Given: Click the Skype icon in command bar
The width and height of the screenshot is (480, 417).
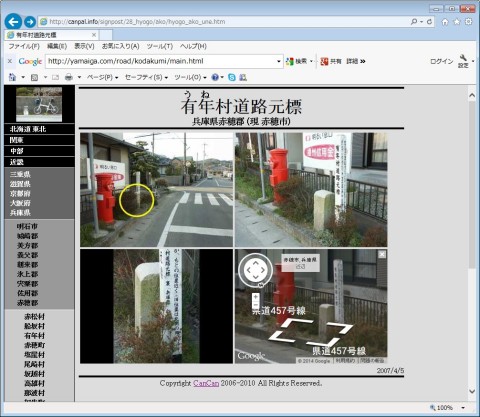Looking at the screenshot, I should click(x=232, y=77).
